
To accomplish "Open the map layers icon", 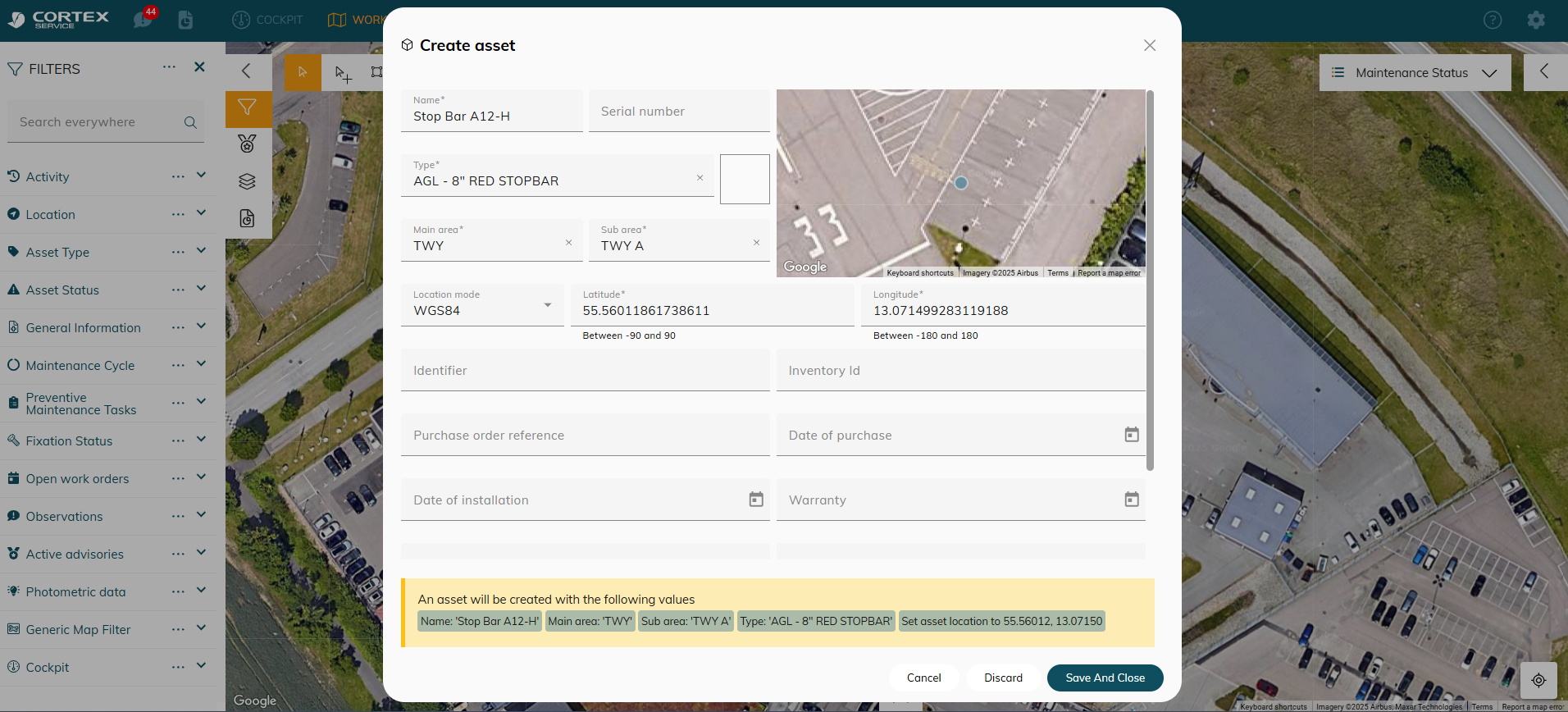I will [x=247, y=181].
